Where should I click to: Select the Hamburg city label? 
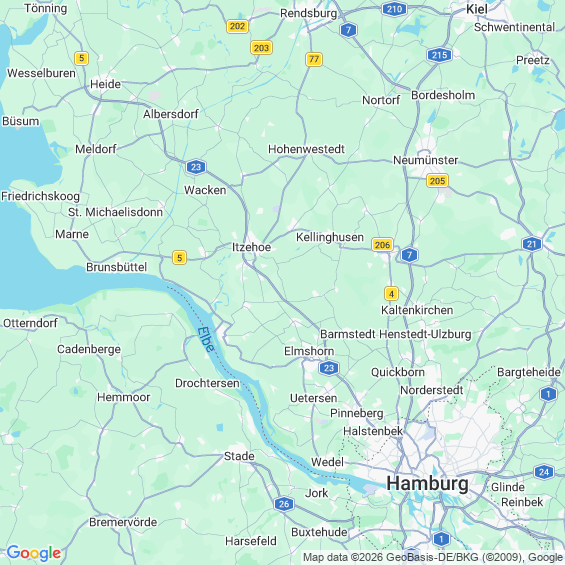pyautogui.click(x=427, y=483)
